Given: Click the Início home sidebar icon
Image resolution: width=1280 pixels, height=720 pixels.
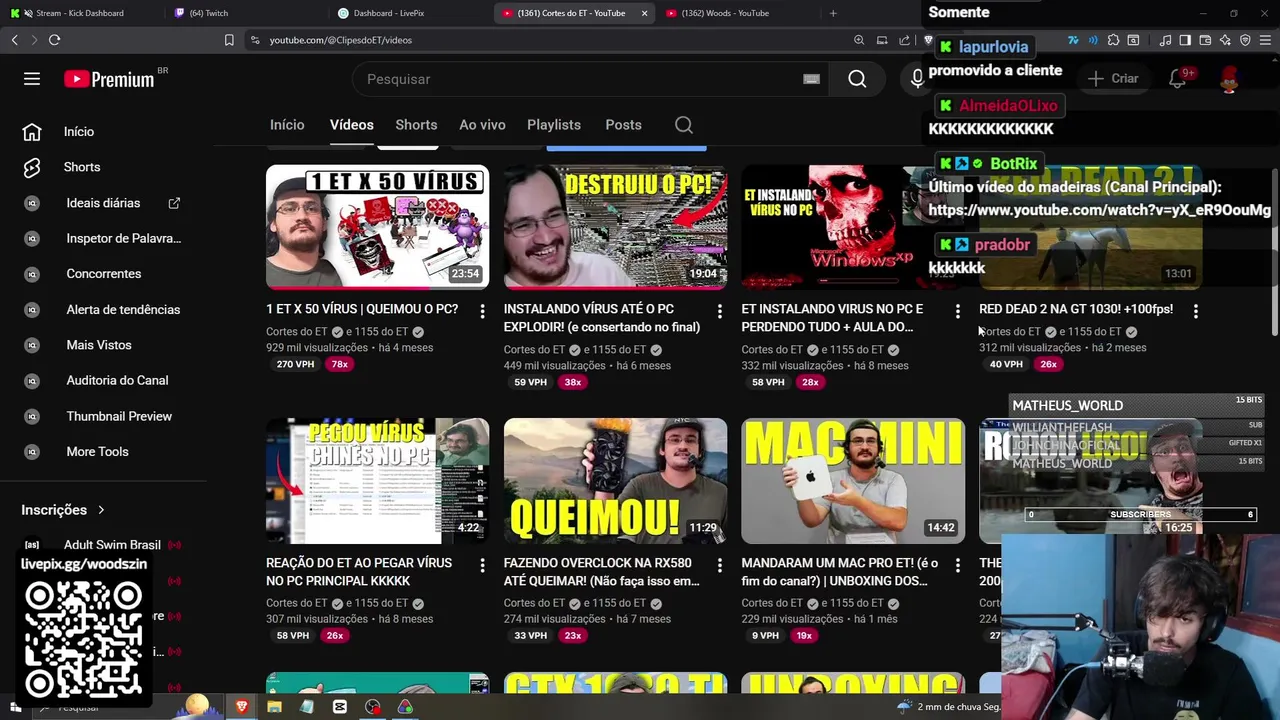Looking at the screenshot, I should point(32,132).
